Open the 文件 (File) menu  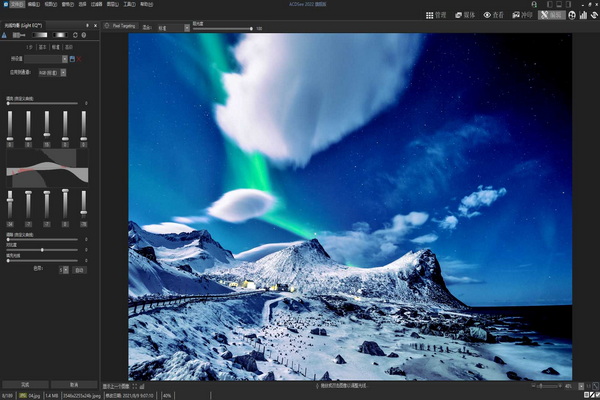(x=17, y=5)
